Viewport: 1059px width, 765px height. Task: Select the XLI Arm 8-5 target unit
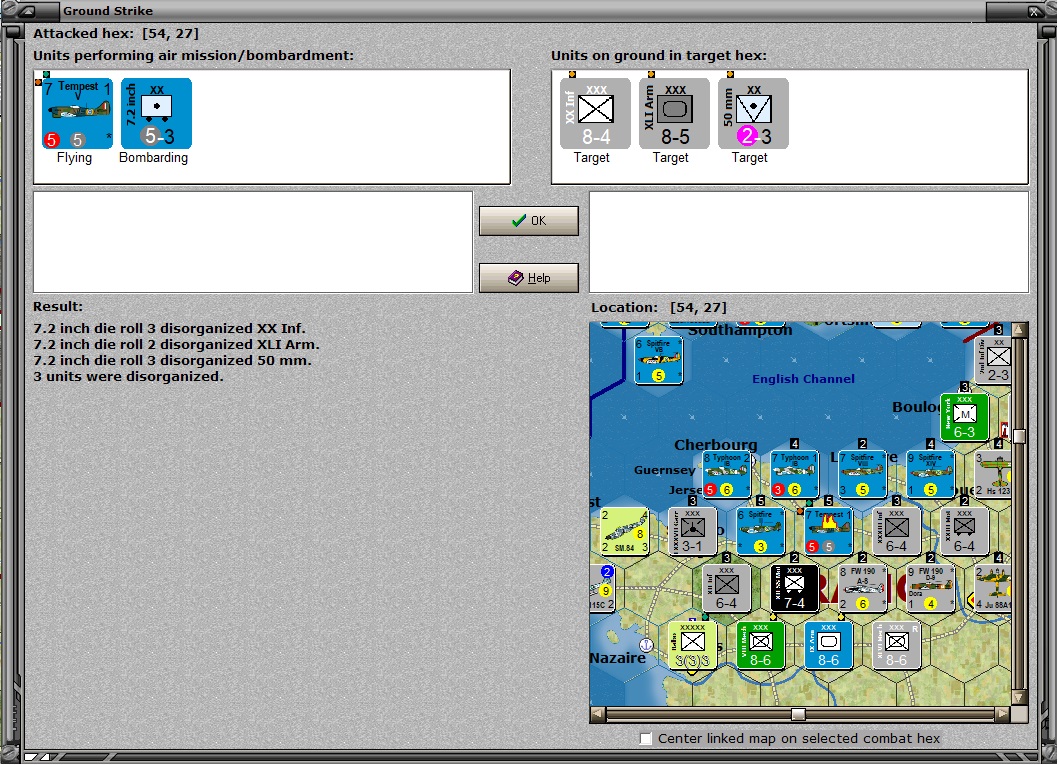pyautogui.click(x=674, y=113)
